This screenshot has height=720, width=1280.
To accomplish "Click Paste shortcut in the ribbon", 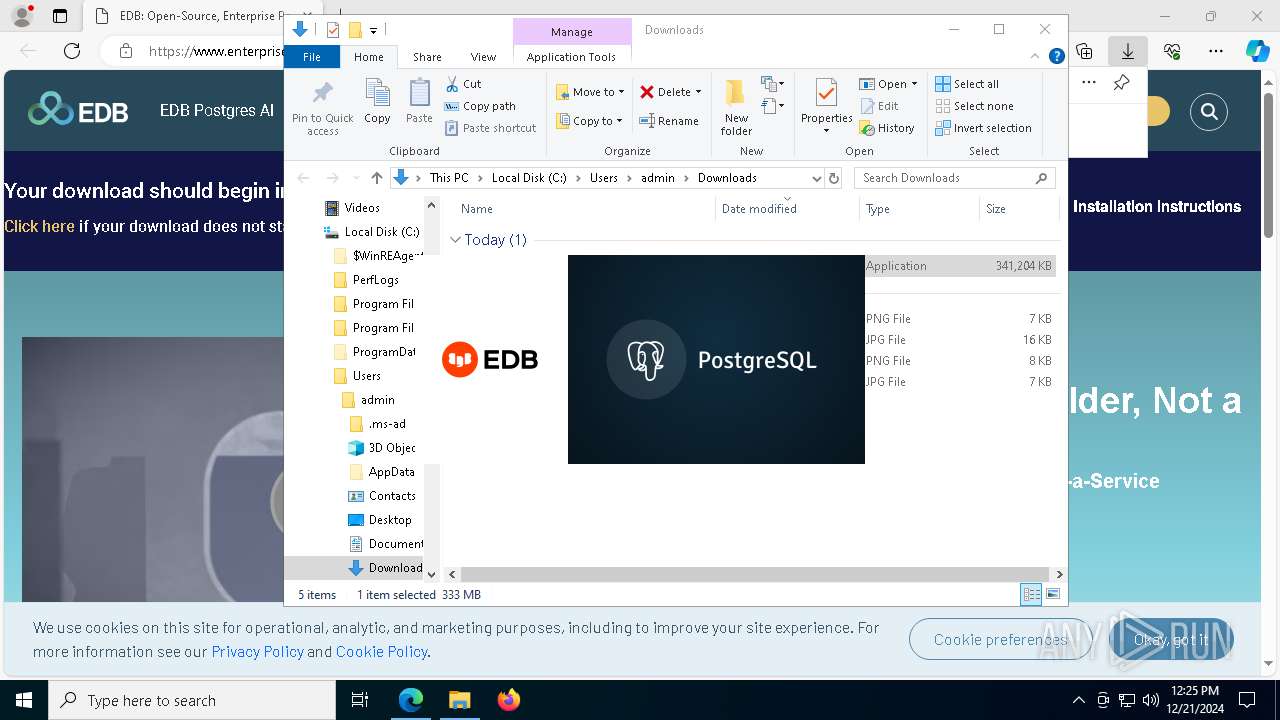I will tap(490, 128).
